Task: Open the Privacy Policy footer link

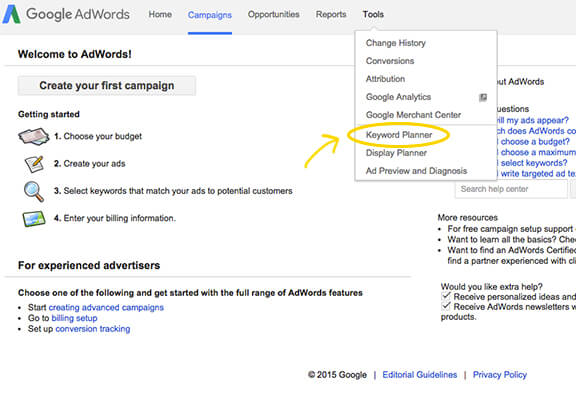Action: pos(500,375)
